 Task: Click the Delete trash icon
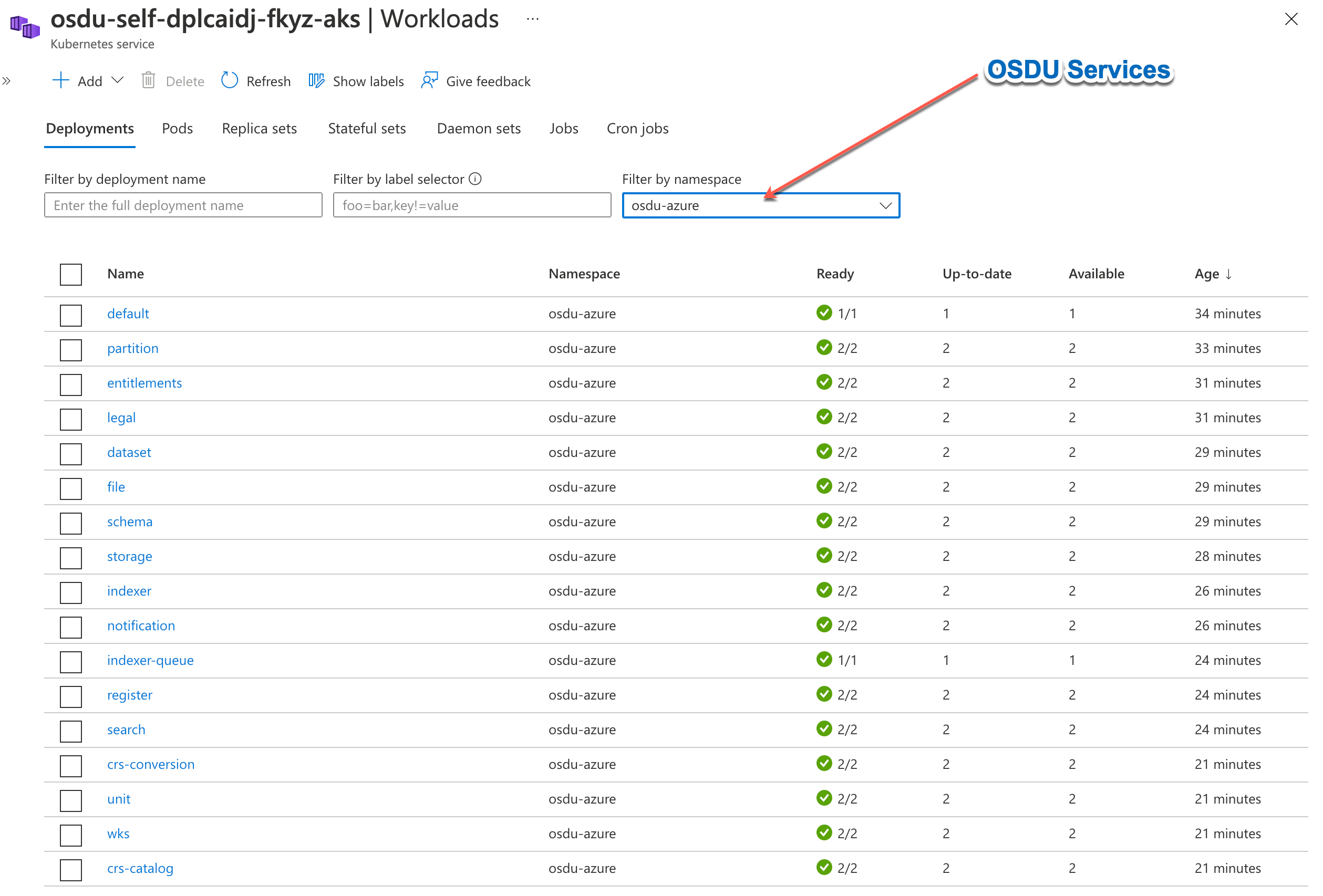(148, 81)
